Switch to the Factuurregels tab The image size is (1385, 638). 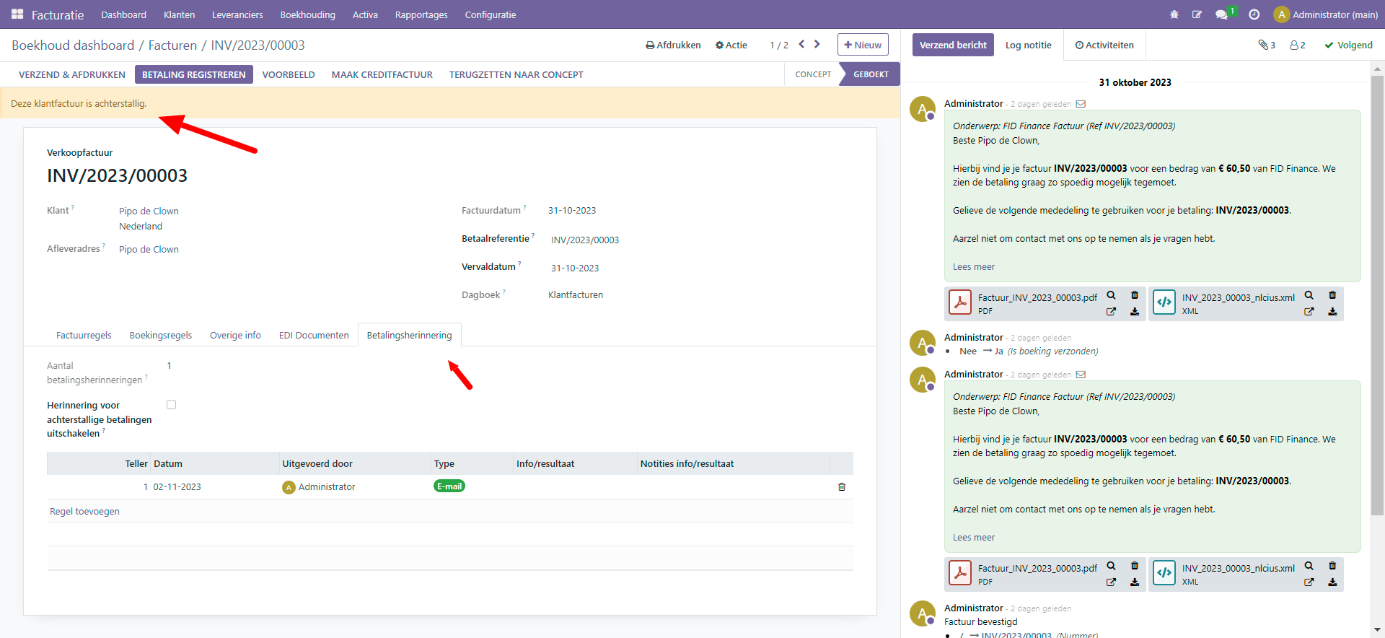pyautogui.click(x=84, y=335)
